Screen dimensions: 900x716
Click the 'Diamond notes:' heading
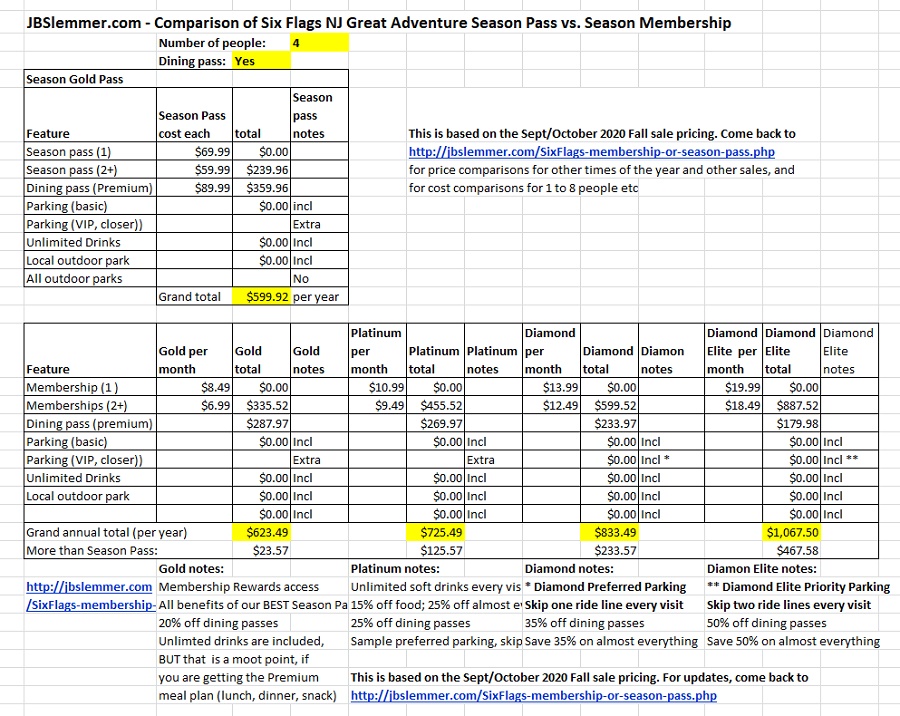[569, 569]
